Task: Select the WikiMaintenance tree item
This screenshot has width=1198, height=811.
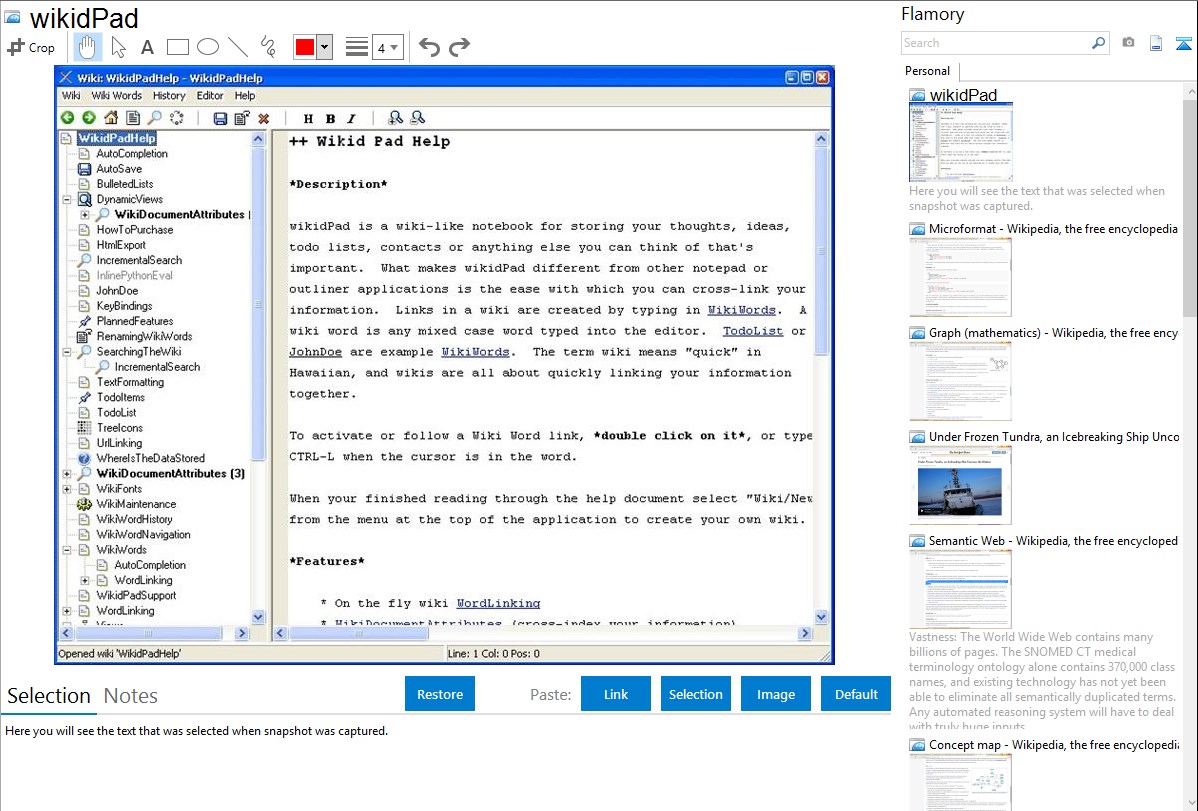Action: 136,504
